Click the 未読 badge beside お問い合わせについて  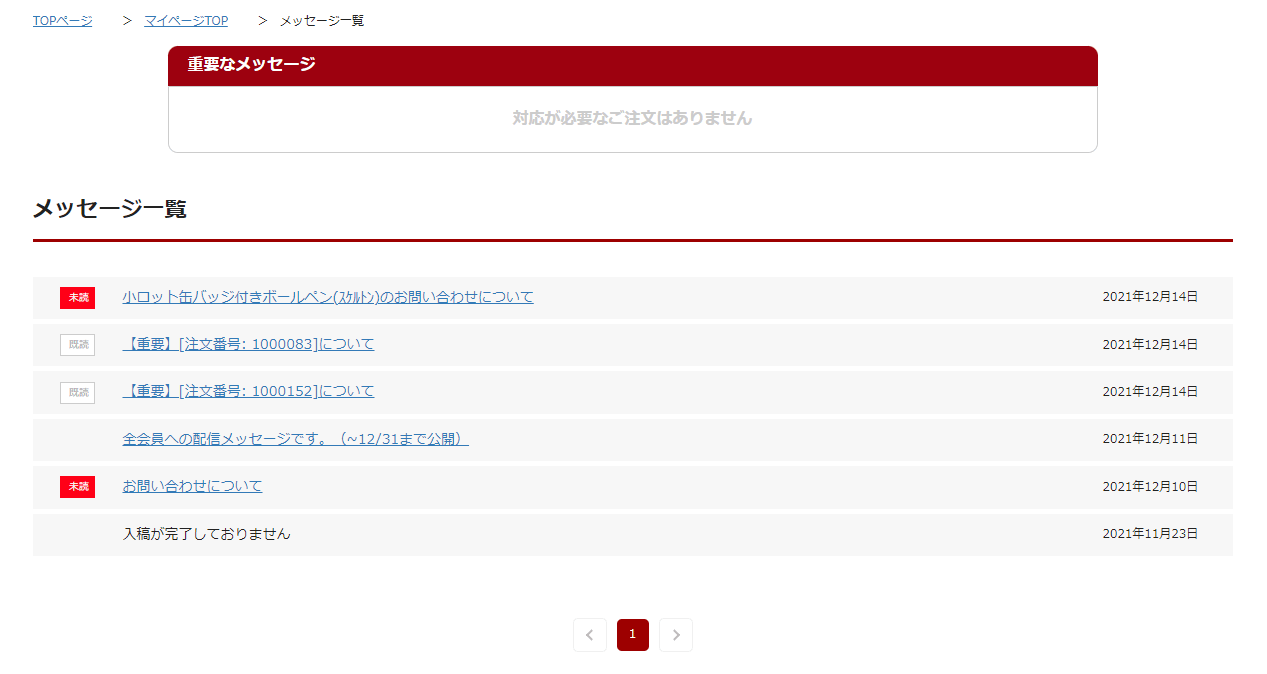click(x=78, y=487)
